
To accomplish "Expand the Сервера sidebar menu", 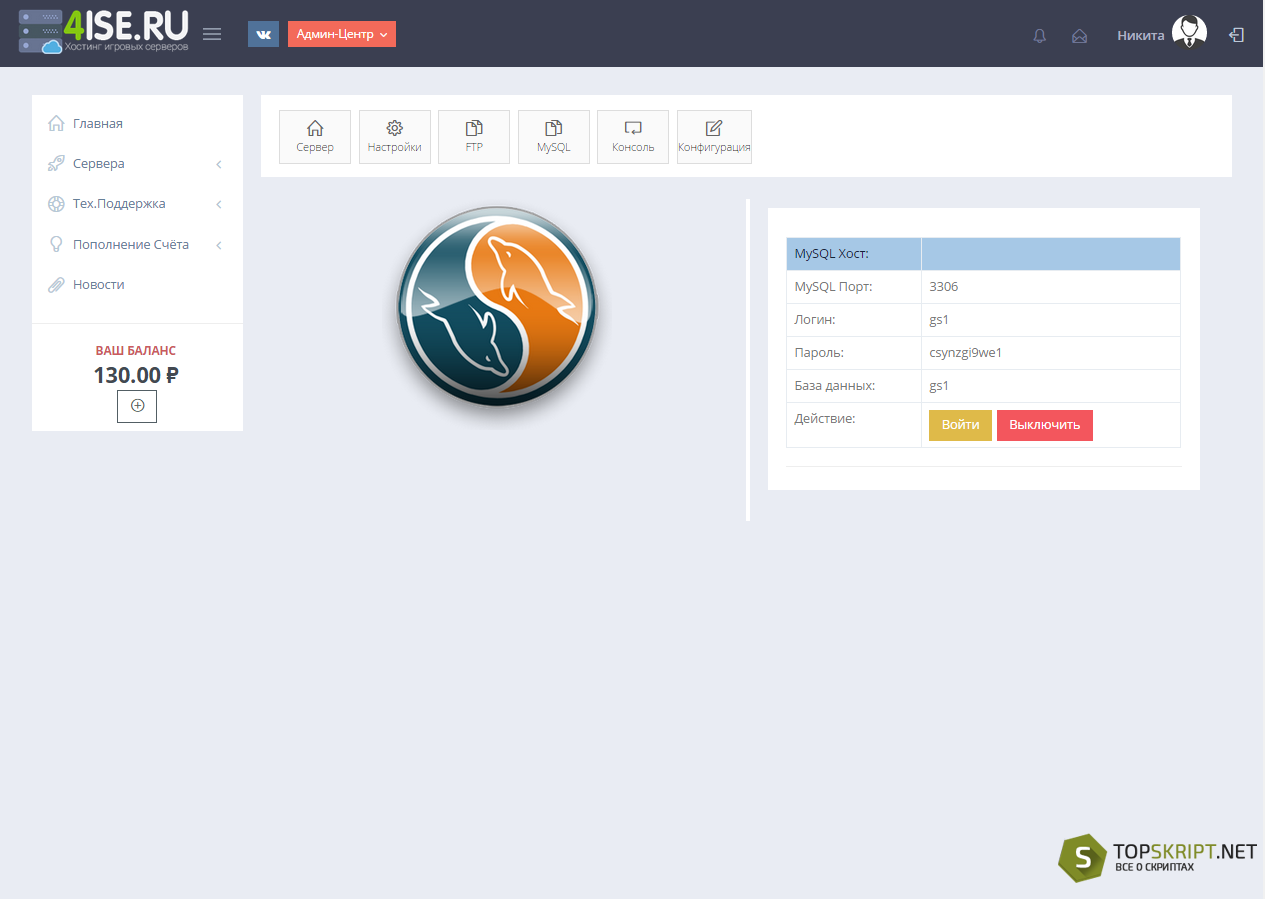I will pyautogui.click(x=137, y=163).
